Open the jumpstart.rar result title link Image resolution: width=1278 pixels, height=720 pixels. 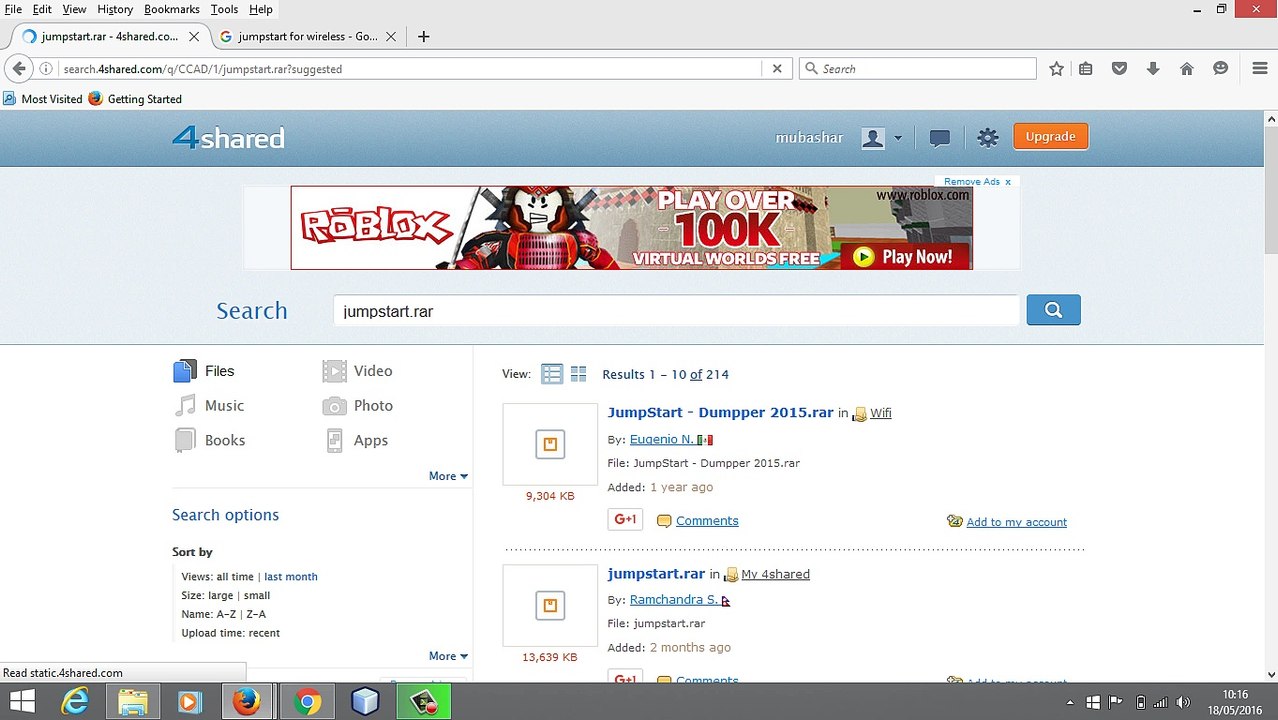tap(656, 573)
